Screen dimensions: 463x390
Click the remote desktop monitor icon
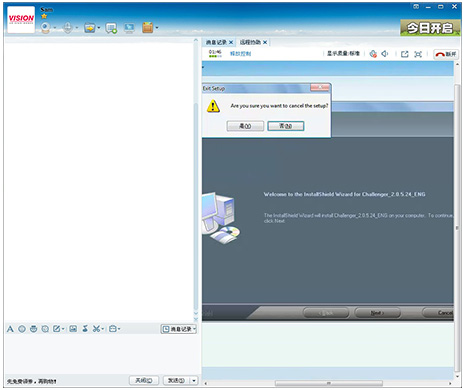click(129, 28)
